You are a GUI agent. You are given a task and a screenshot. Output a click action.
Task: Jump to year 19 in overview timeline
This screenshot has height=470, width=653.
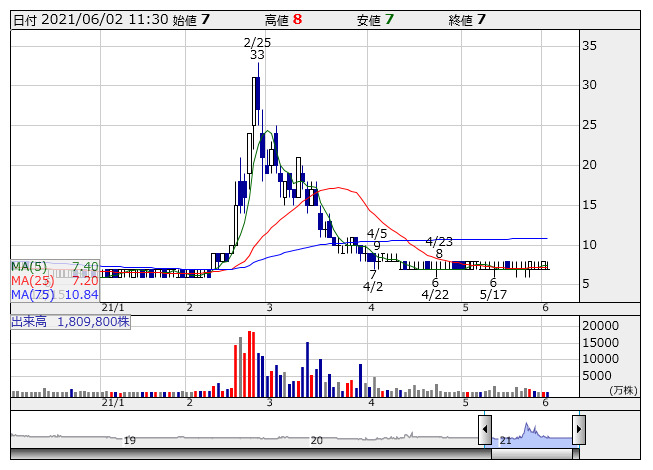click(x=129, y=440)
